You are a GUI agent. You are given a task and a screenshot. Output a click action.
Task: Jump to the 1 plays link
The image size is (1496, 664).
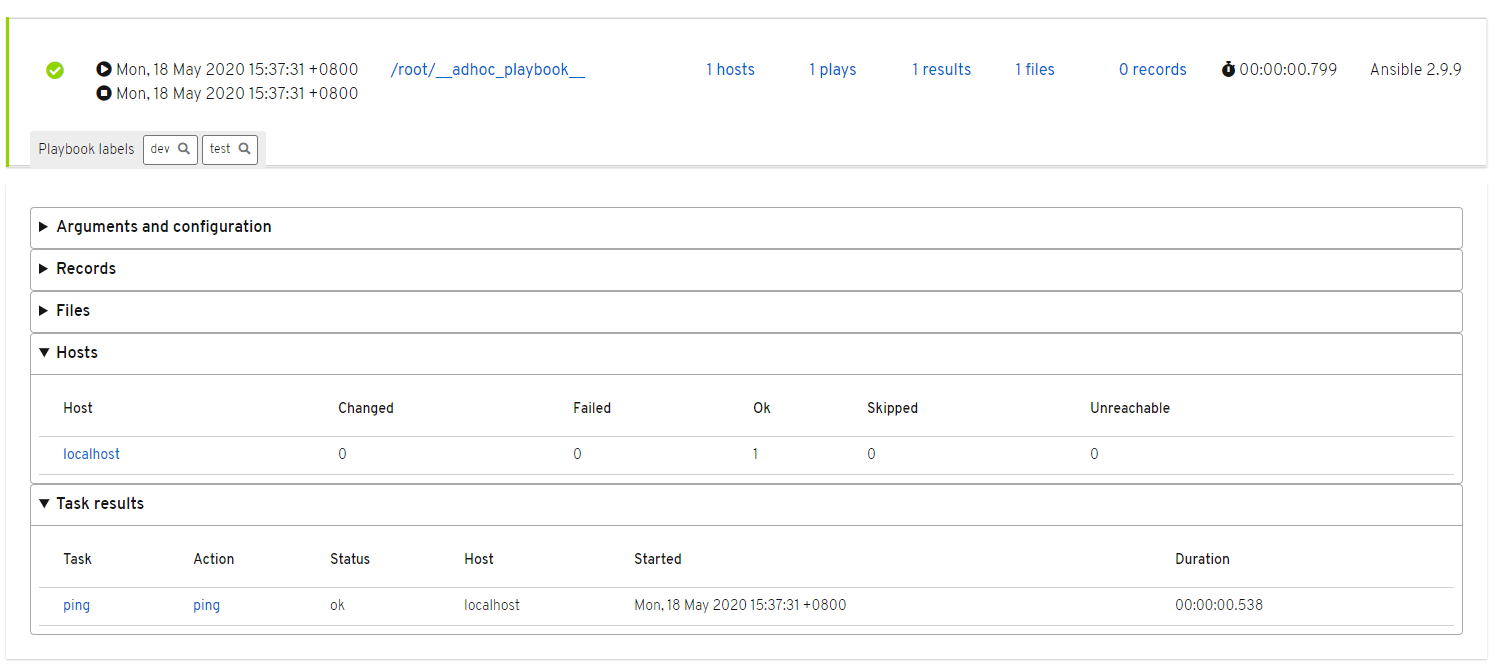[x=832, y=69]
